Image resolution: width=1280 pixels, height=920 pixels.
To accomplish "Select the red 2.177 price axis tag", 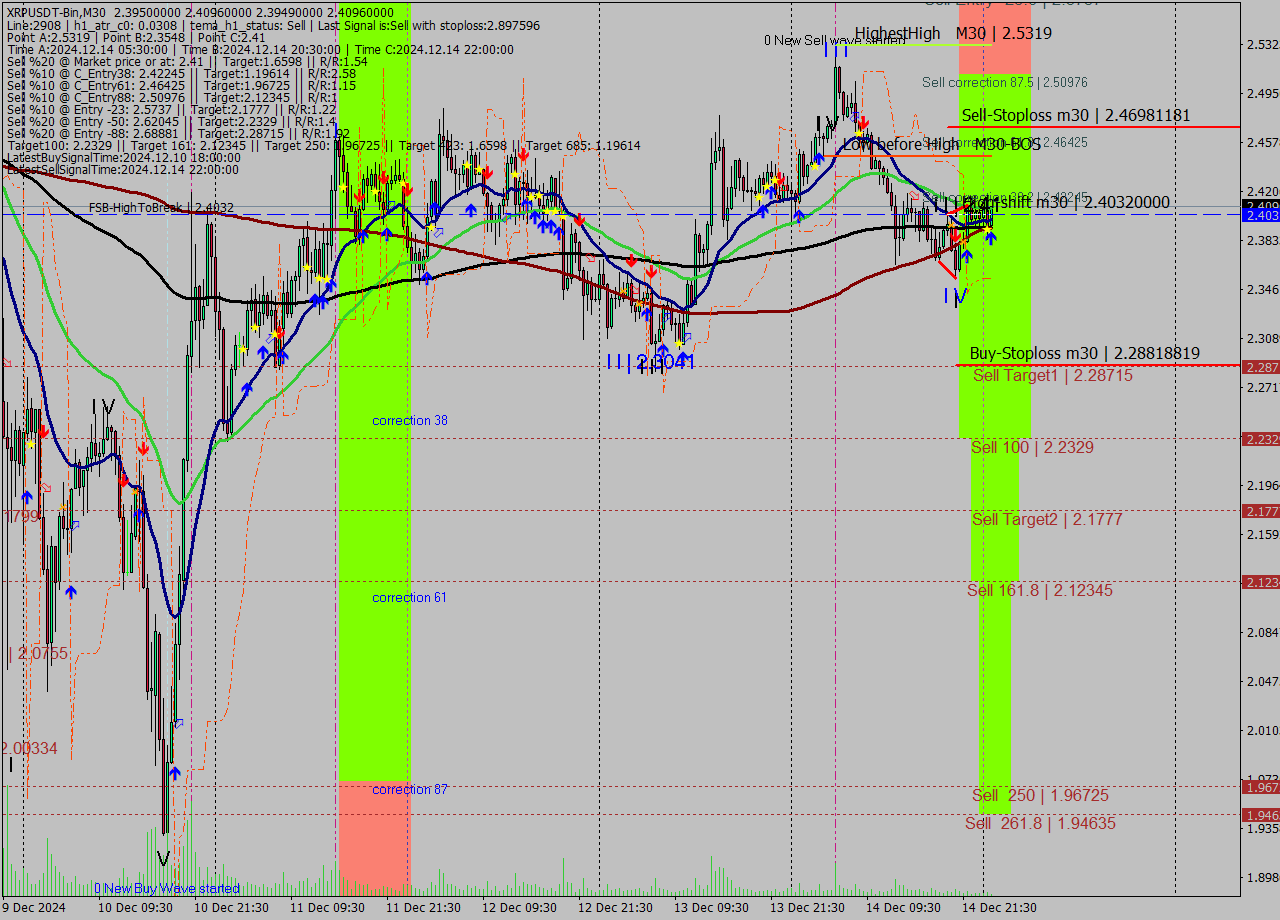I will (1261, 511).
